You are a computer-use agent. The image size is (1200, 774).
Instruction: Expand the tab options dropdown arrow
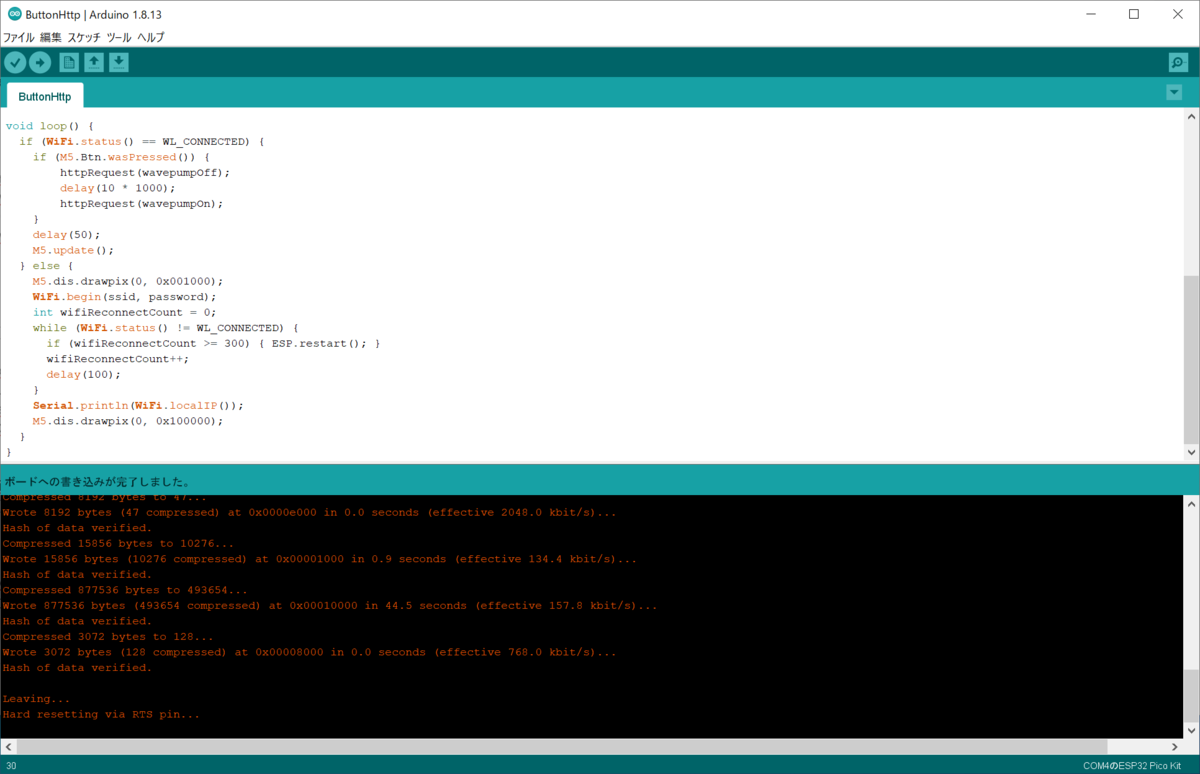[1174, 93]
